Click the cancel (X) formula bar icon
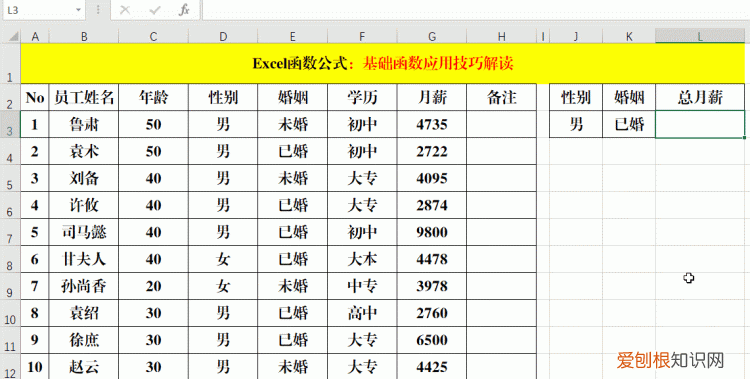 (x=125, y=10)
